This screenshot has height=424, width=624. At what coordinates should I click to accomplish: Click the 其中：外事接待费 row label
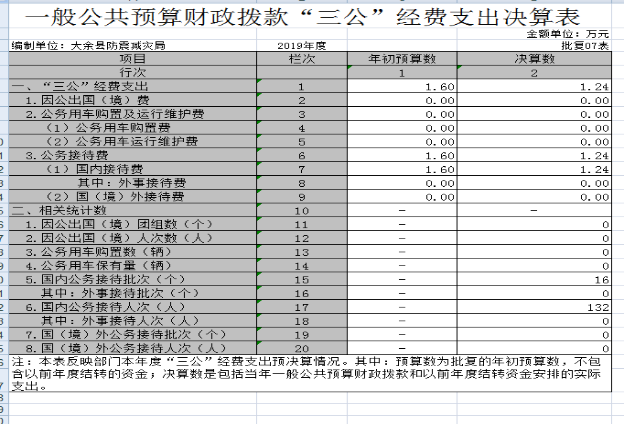[x=131, y=183]
